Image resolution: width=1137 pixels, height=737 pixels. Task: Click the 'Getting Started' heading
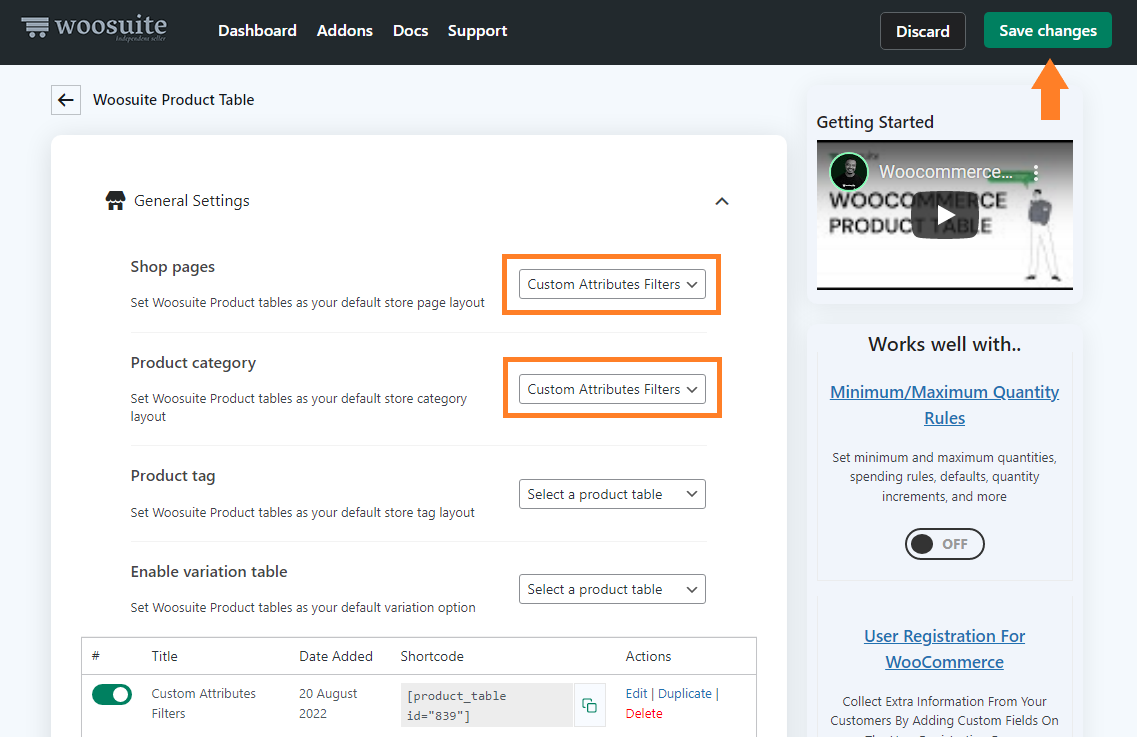point(875,122)
